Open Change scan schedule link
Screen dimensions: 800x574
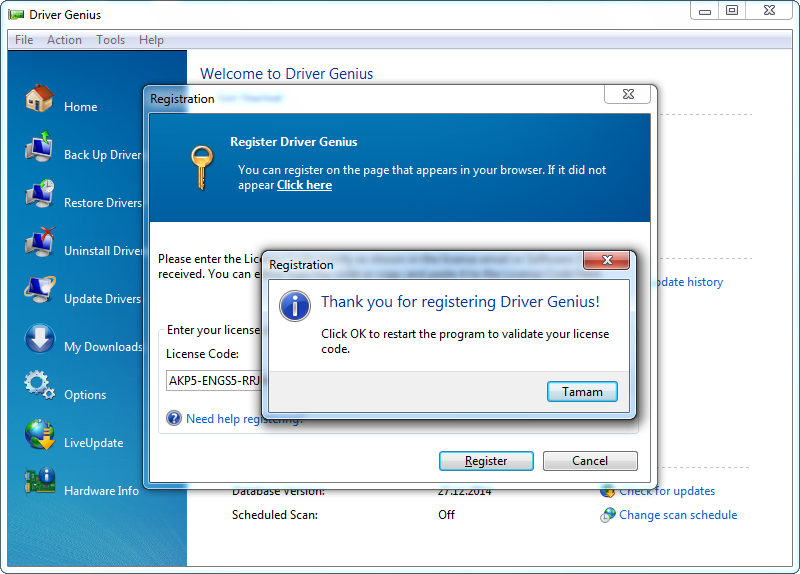click(x=677, y=515)
